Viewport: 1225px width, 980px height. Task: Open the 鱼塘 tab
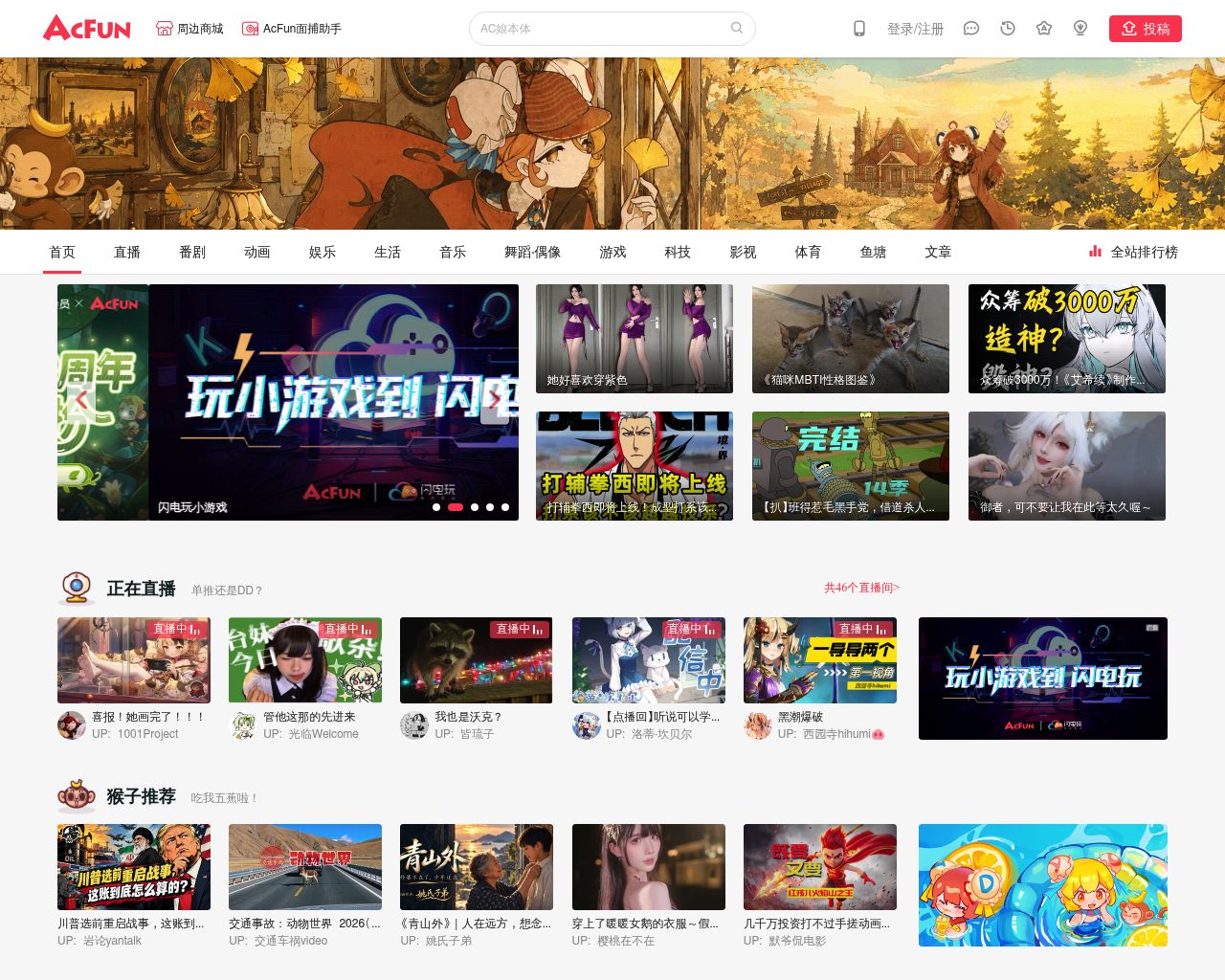tap(873, 252)
